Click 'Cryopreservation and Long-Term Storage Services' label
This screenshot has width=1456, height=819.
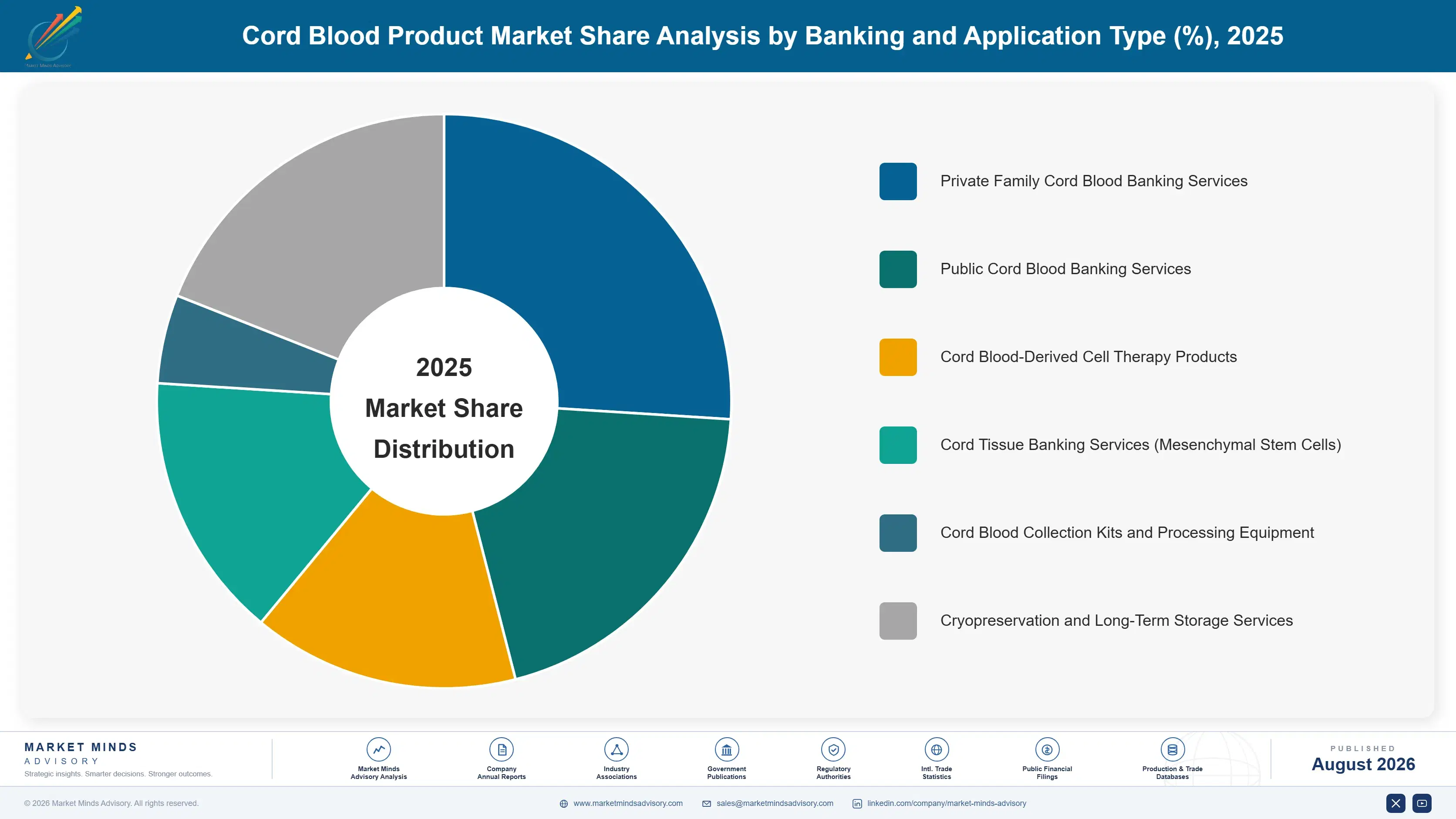tap(1116, 621)
